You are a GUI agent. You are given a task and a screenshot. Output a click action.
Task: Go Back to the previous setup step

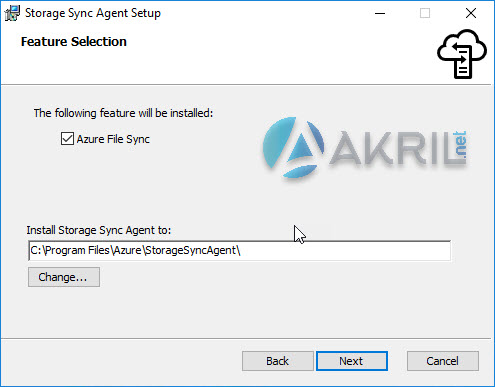tap(277, 361)
